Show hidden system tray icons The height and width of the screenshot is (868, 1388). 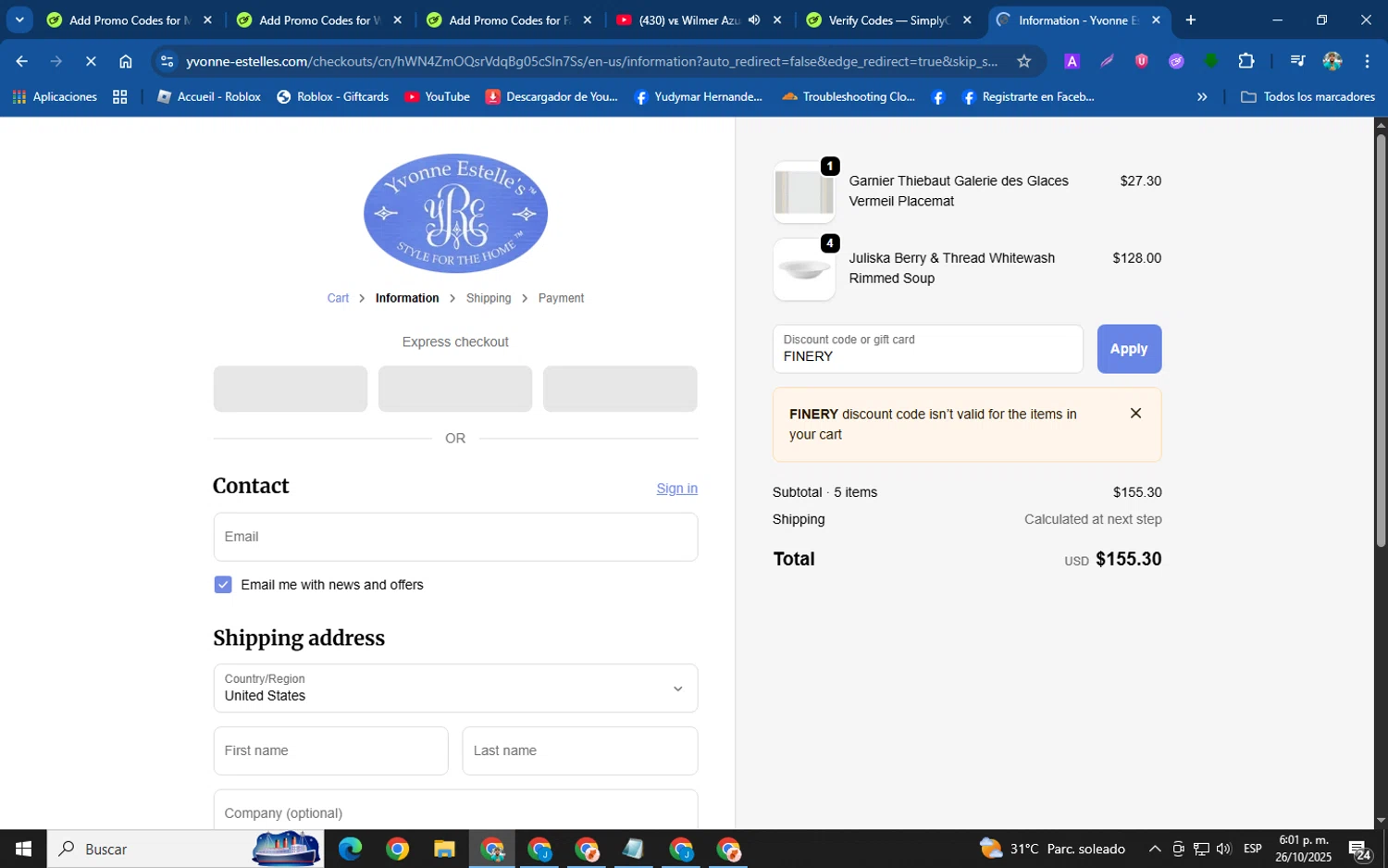tap(1155, 849)
